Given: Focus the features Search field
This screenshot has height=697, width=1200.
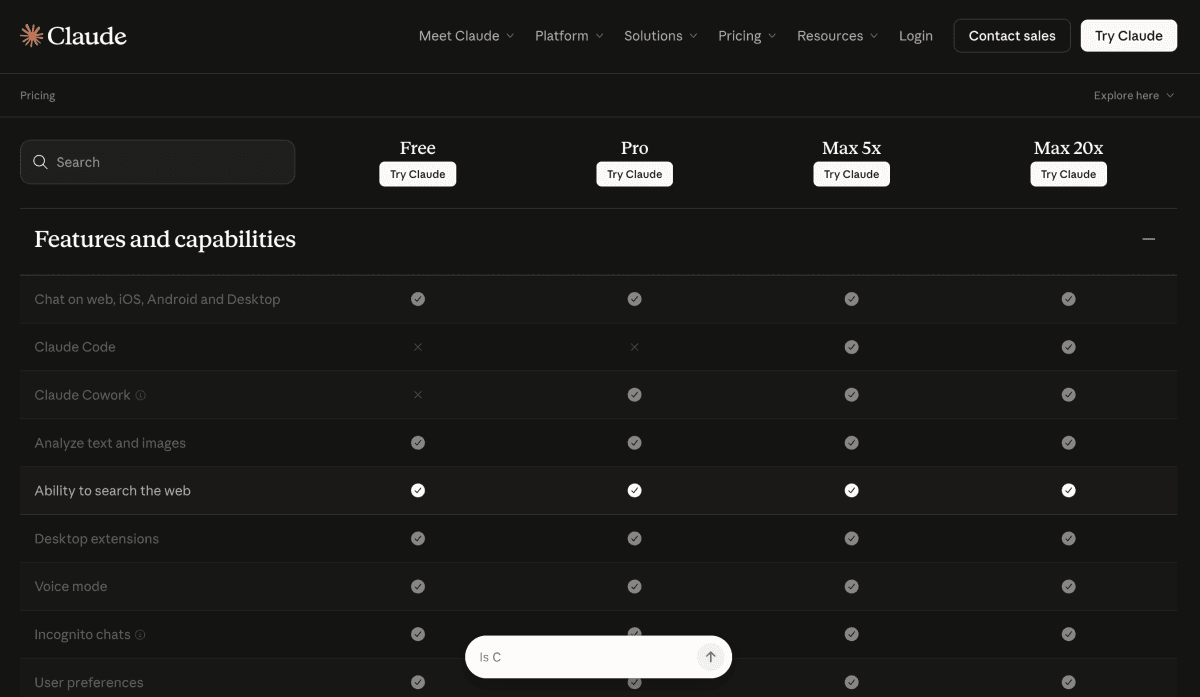Looking at the screenshot, I should click(x=158, y=162).
